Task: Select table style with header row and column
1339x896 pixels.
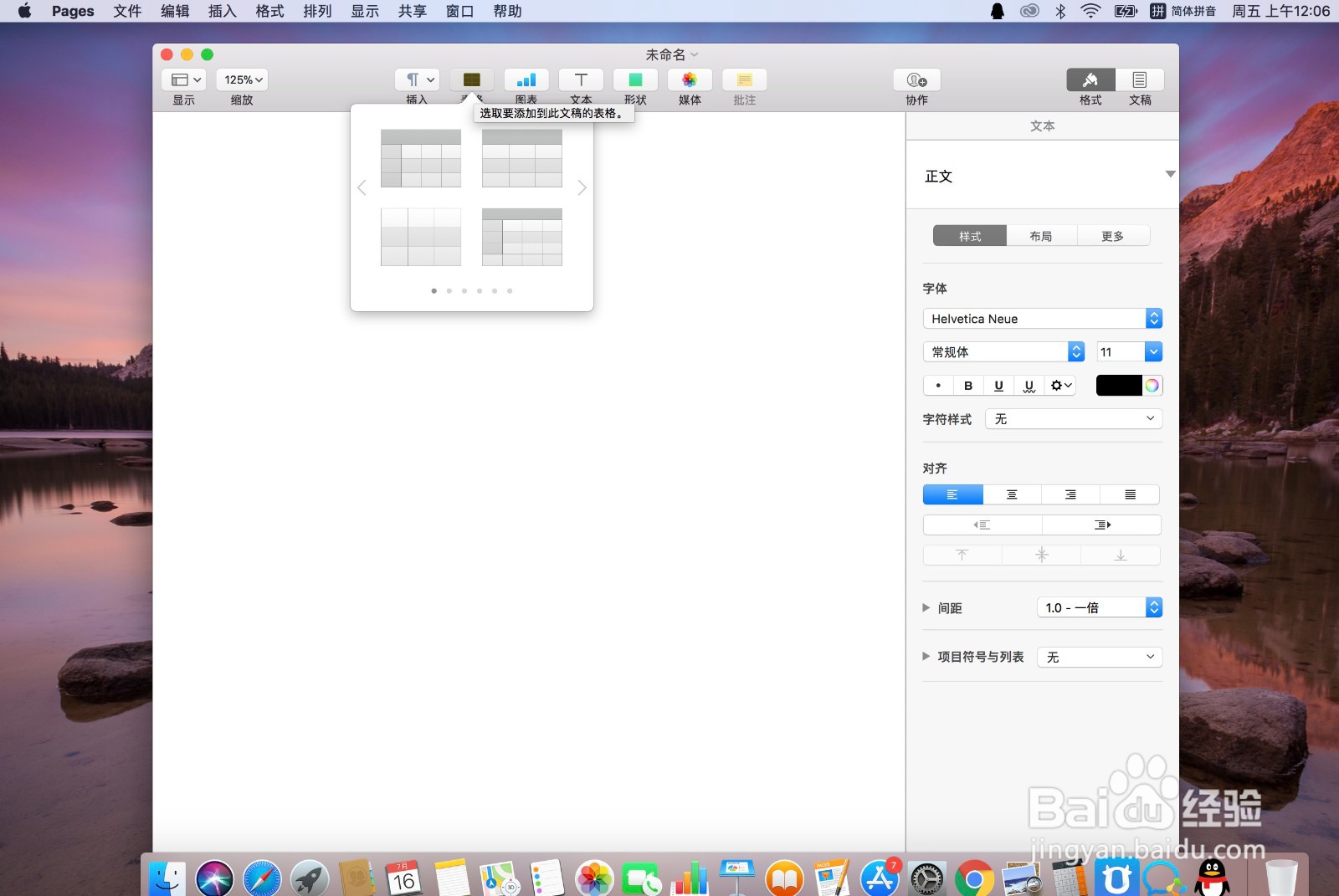Action: (421, 158)
